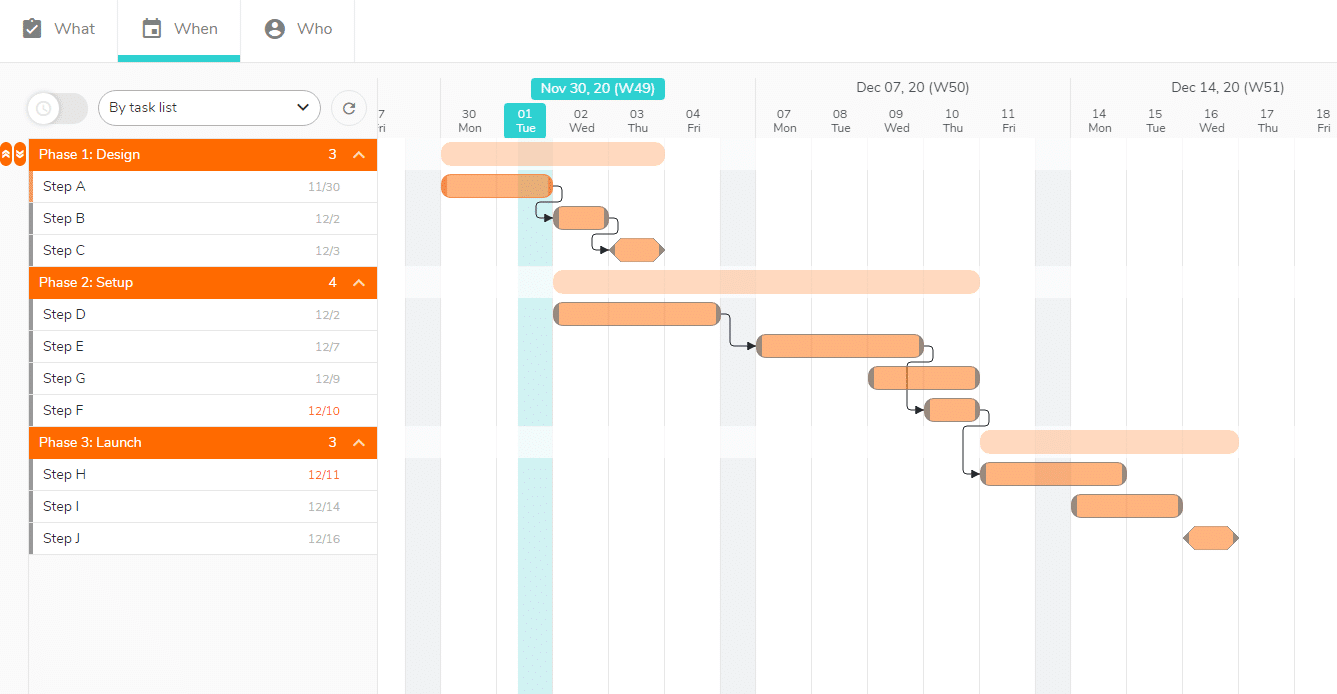Select Phase 2: Setup header
1337x694 pixels.
click(203, 283)
